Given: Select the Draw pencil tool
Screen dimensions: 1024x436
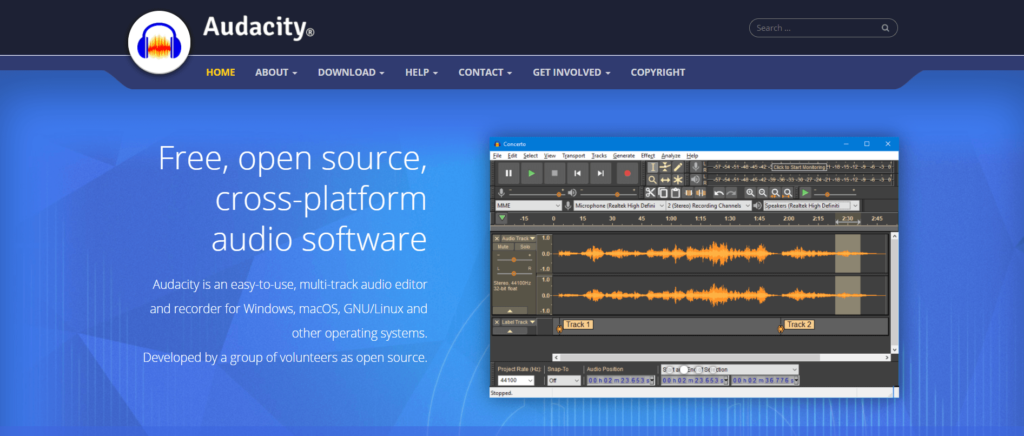Looking at the screenshot, I should point(678,167).
